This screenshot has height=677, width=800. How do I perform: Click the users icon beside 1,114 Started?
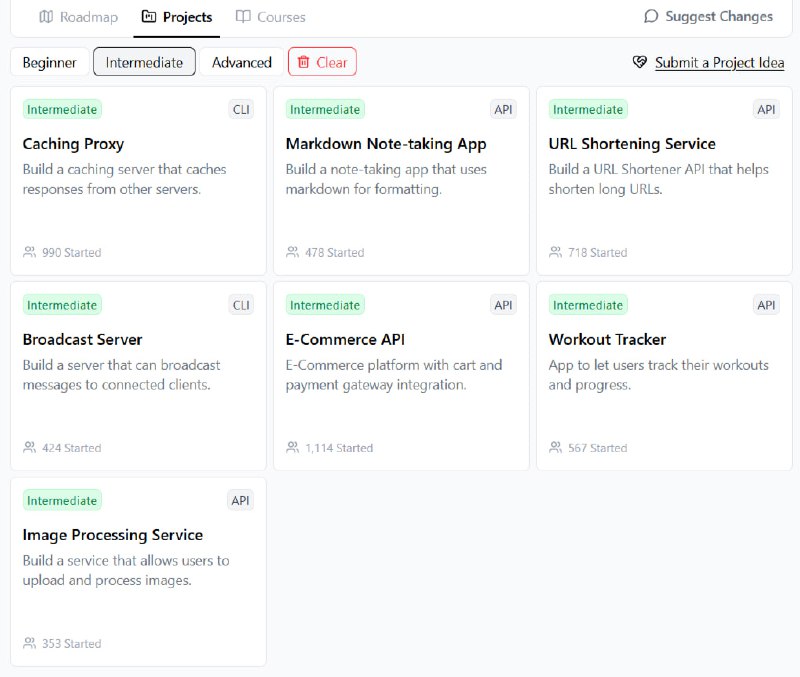(x=292, y=447)
